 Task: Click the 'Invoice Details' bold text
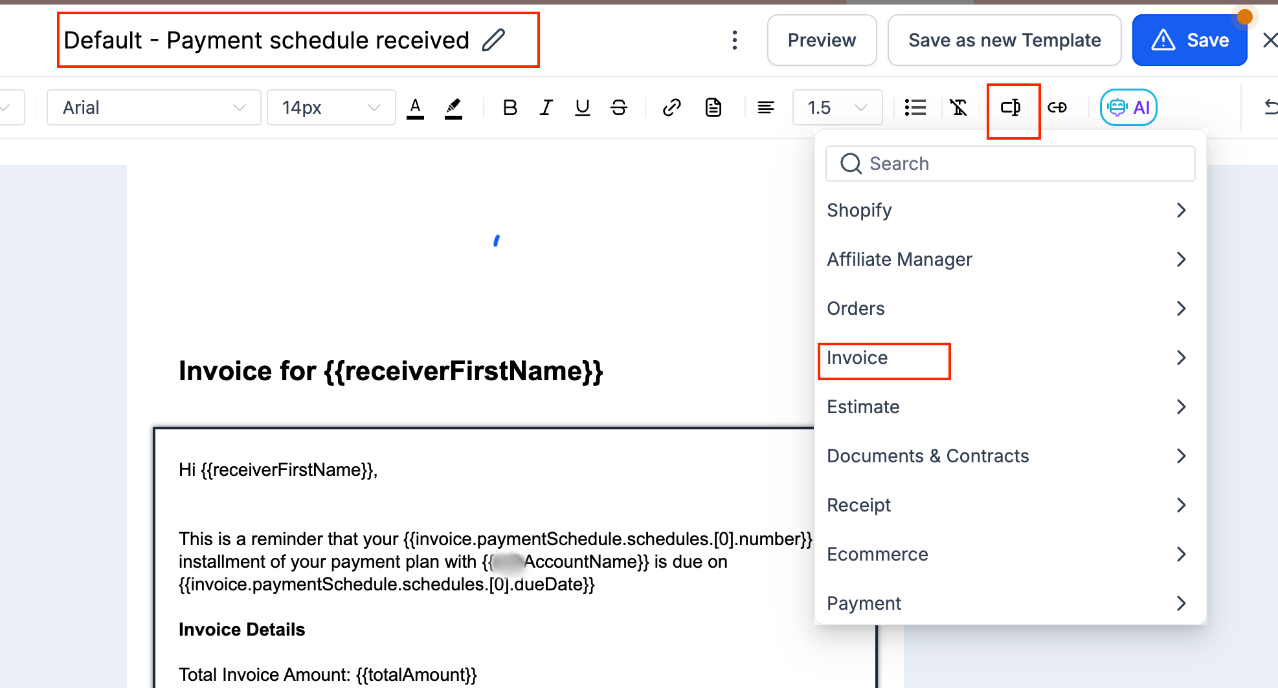(242, 629)
